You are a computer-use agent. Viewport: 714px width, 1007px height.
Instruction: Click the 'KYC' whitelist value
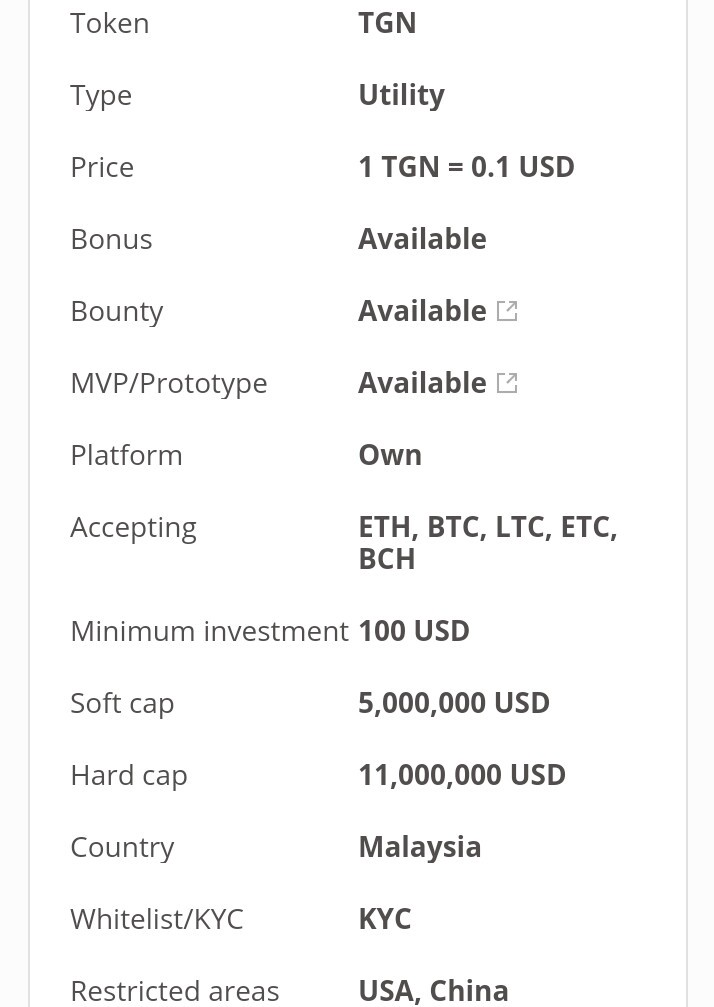[384, 919]
